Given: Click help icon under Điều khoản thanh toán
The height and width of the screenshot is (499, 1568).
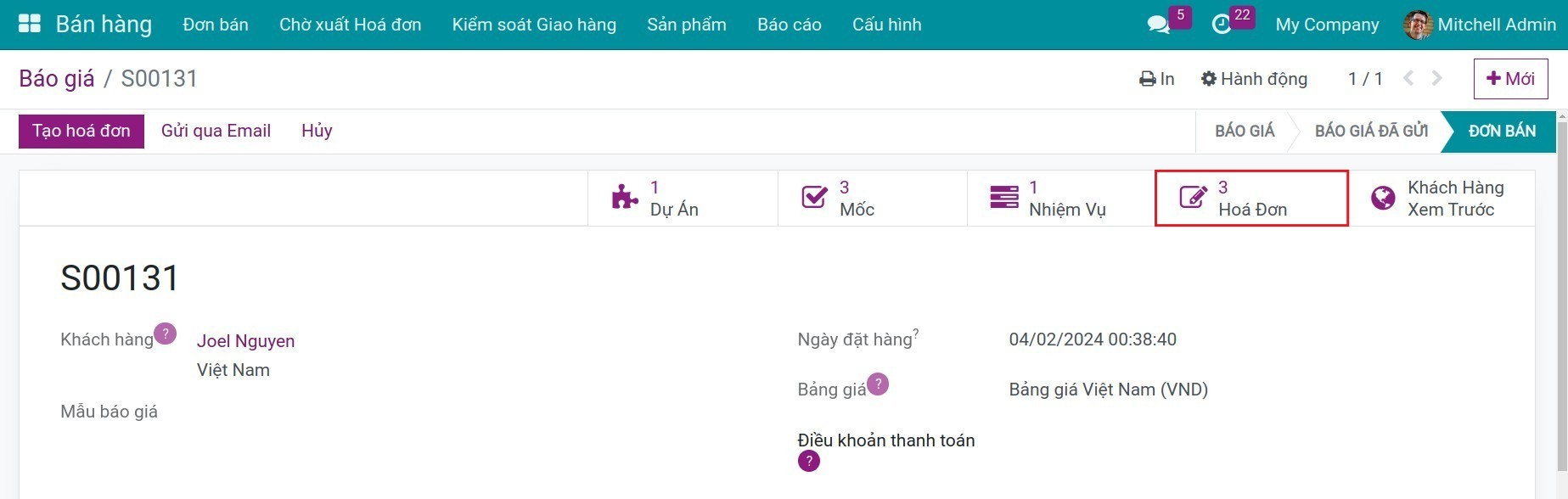Looking at the screenshot, I should tap(809, 461).
